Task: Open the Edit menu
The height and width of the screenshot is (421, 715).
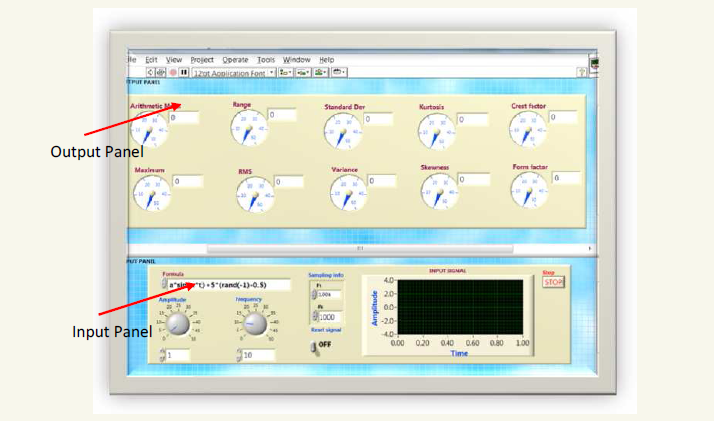Action: 151,60
